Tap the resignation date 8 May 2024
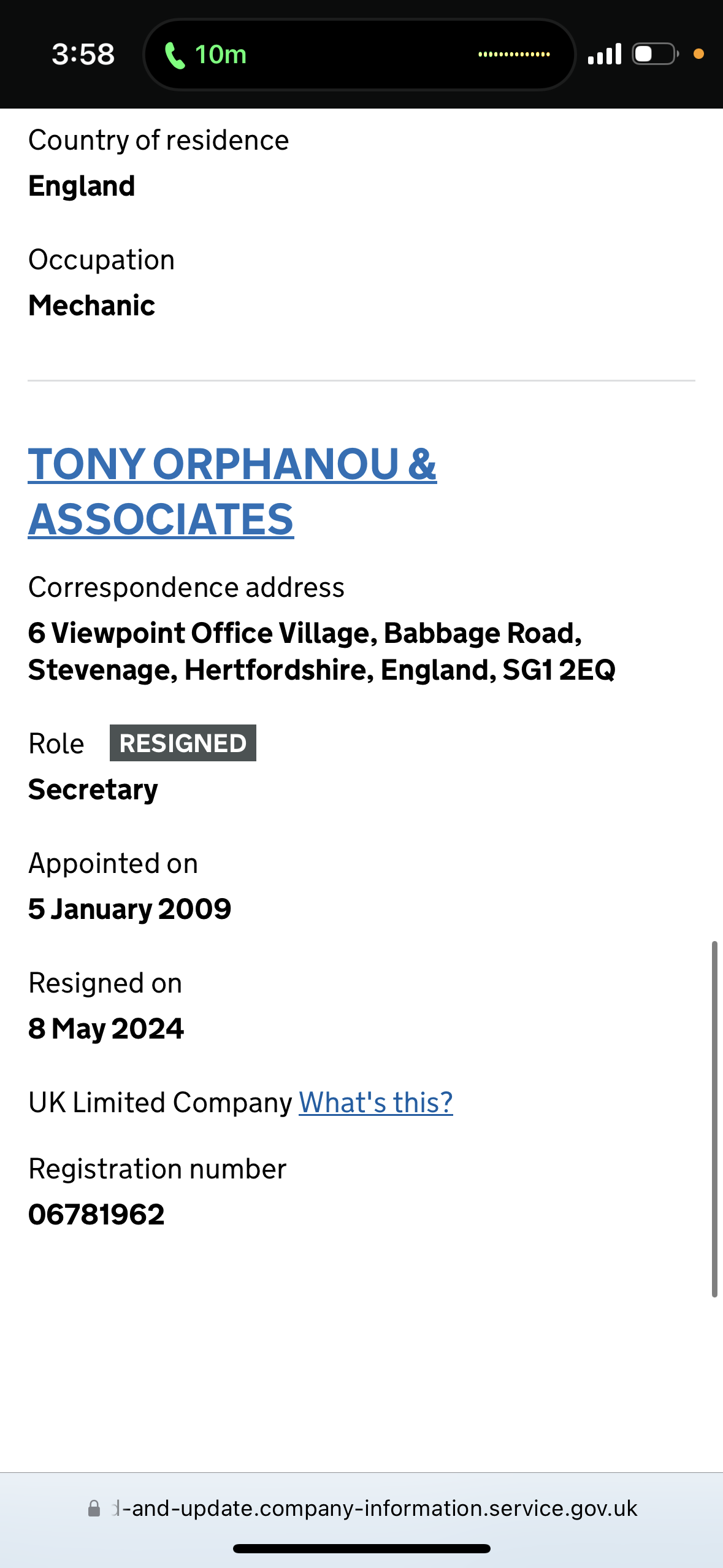 point(106,1029)
